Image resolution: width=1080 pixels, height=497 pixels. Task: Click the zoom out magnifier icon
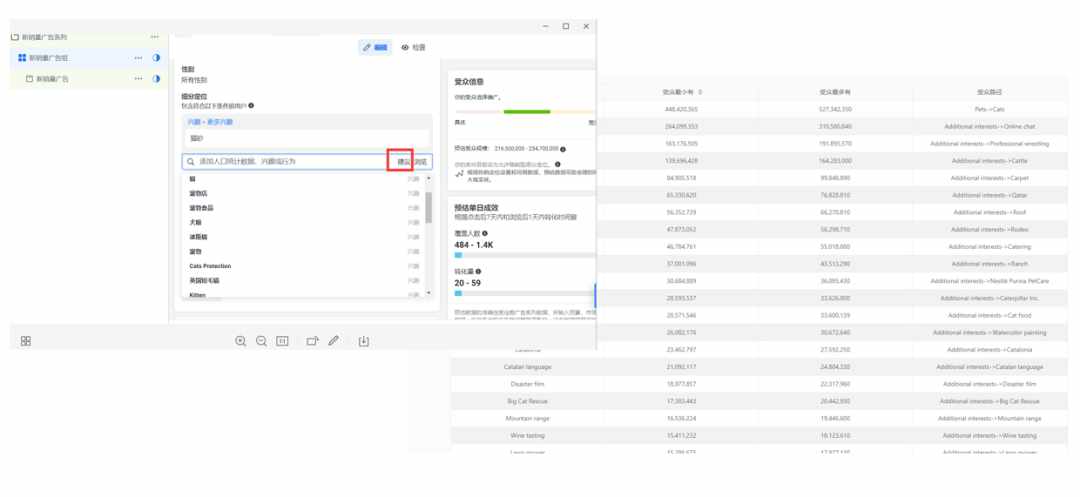coord(261,341)
